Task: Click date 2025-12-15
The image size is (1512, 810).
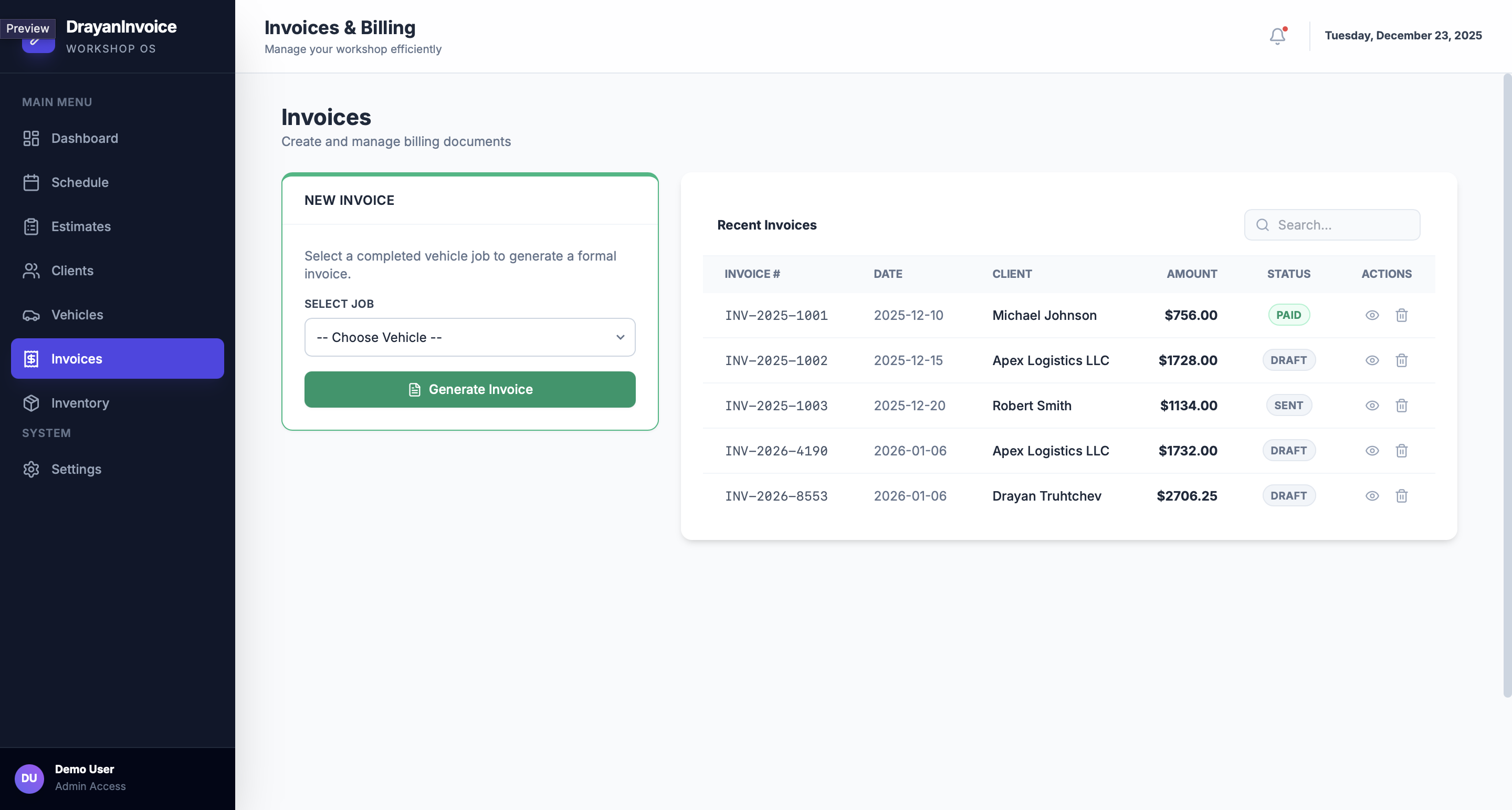Action: pyautogui.click(x=908, y=361)
